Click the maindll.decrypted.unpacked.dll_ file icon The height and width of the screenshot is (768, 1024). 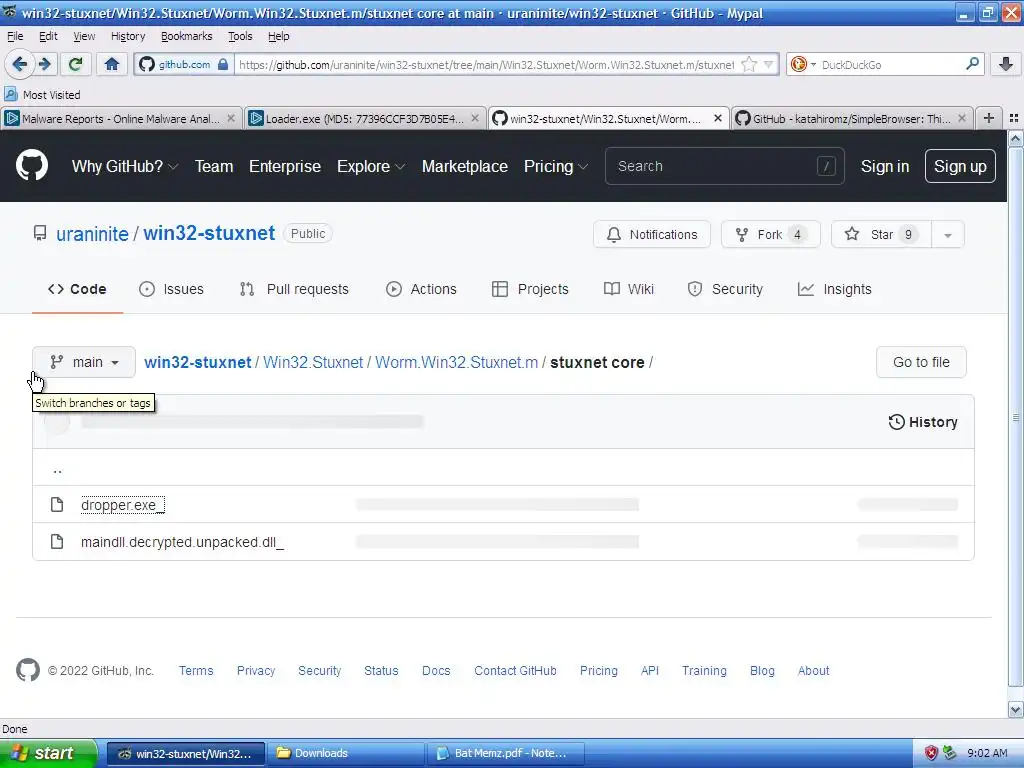[57, 541]
